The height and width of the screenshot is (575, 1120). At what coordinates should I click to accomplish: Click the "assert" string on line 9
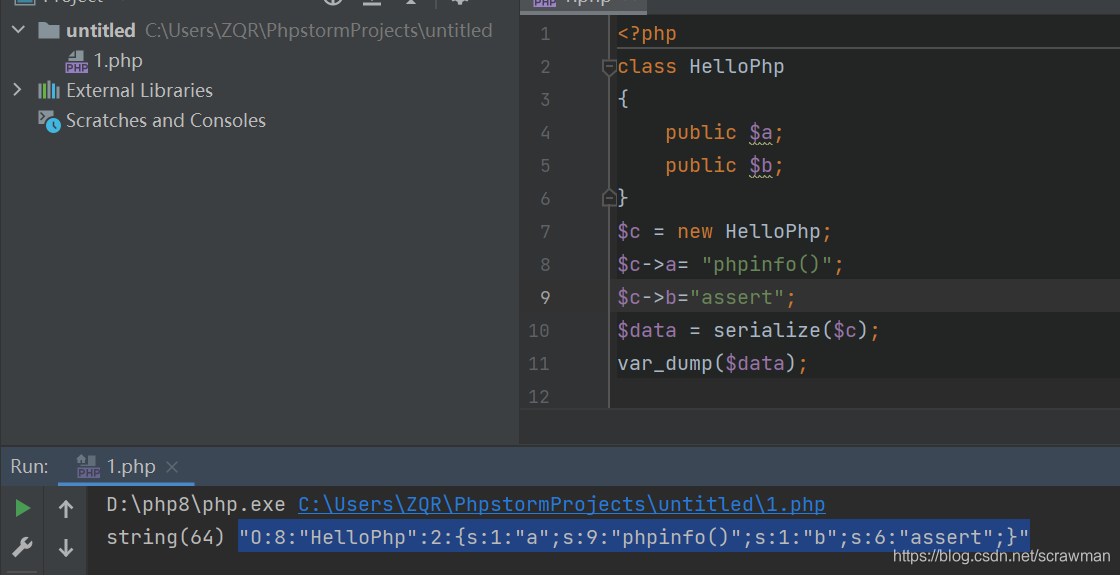click(x=736, y=297)
